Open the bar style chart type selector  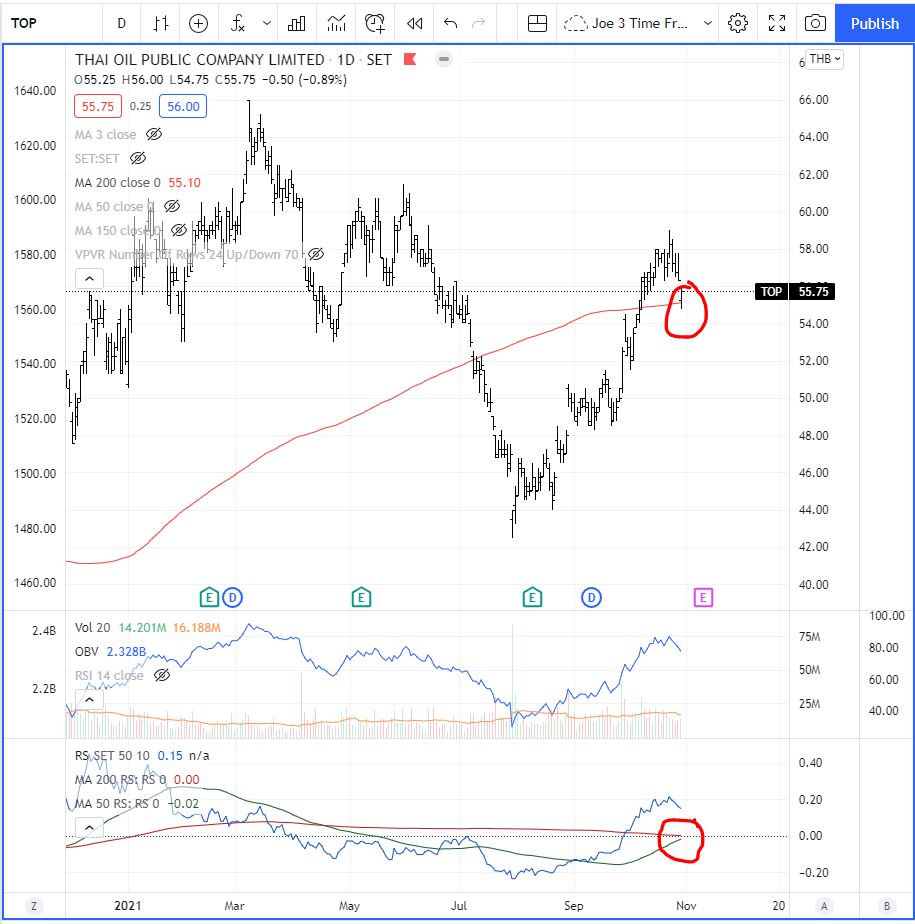(x=160, y=23)
